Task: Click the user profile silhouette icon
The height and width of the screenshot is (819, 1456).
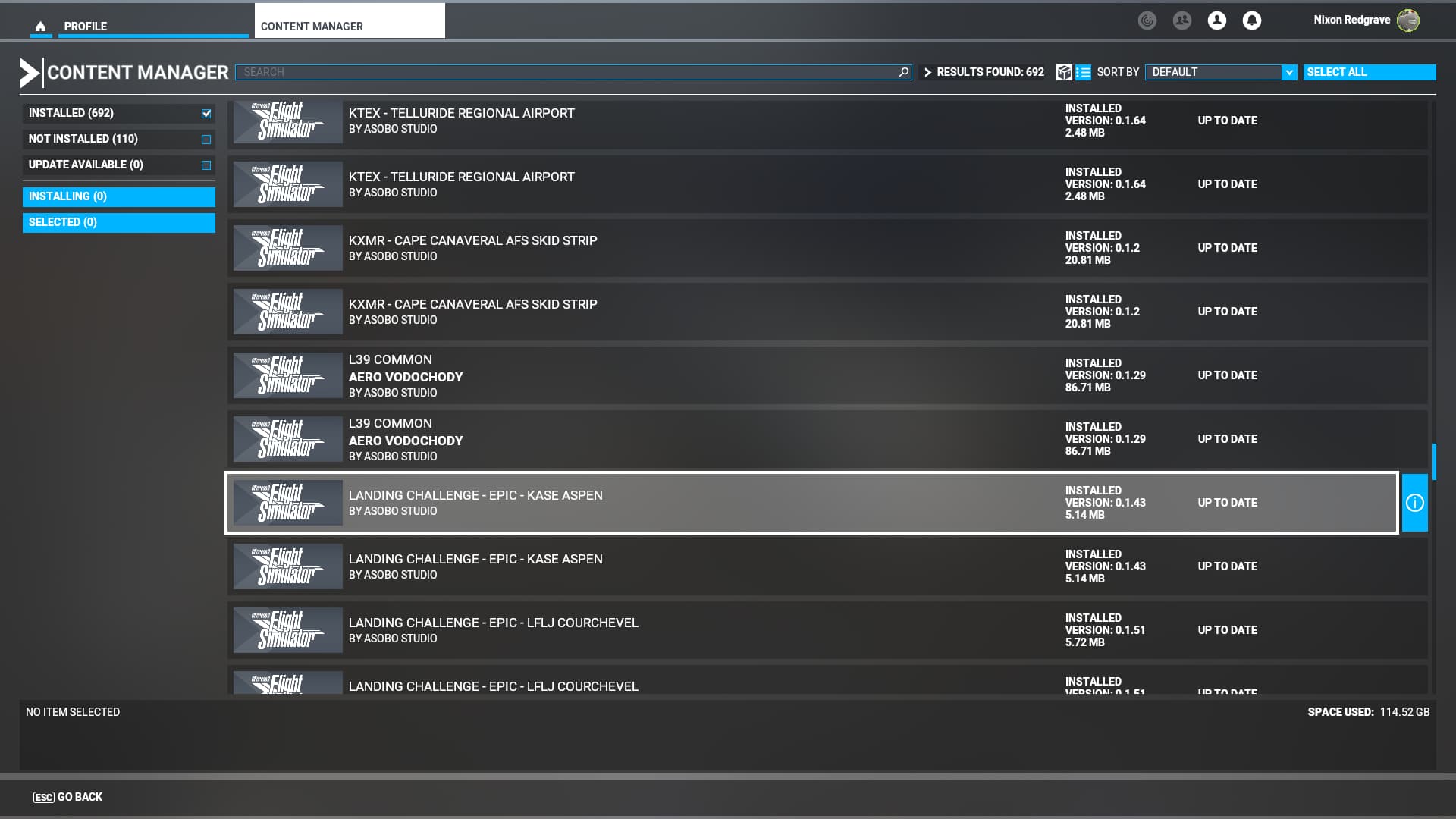Action: click(x=1216, y=20)
